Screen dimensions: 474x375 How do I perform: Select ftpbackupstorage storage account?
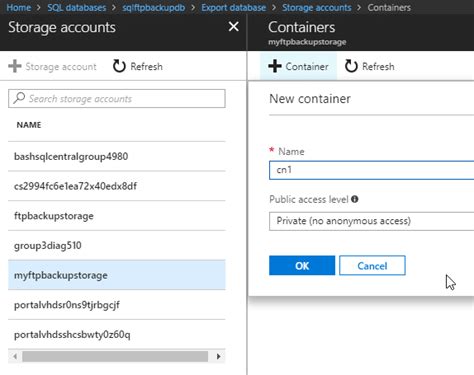[x=117, y=216]
